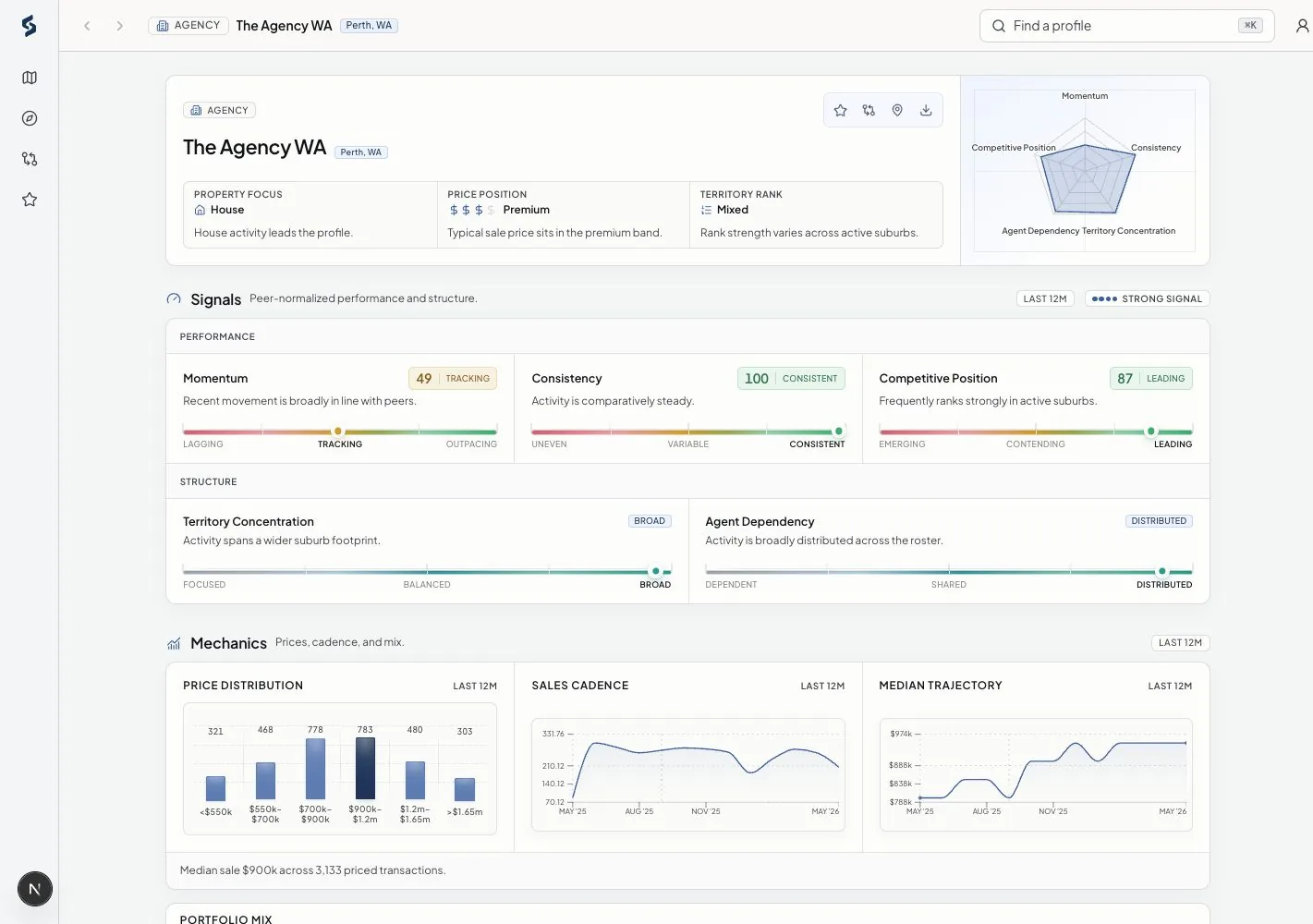The height and width of the screenshot is (924, 1313).
Task: Open the user account icon
Action: coord(1302,26)
